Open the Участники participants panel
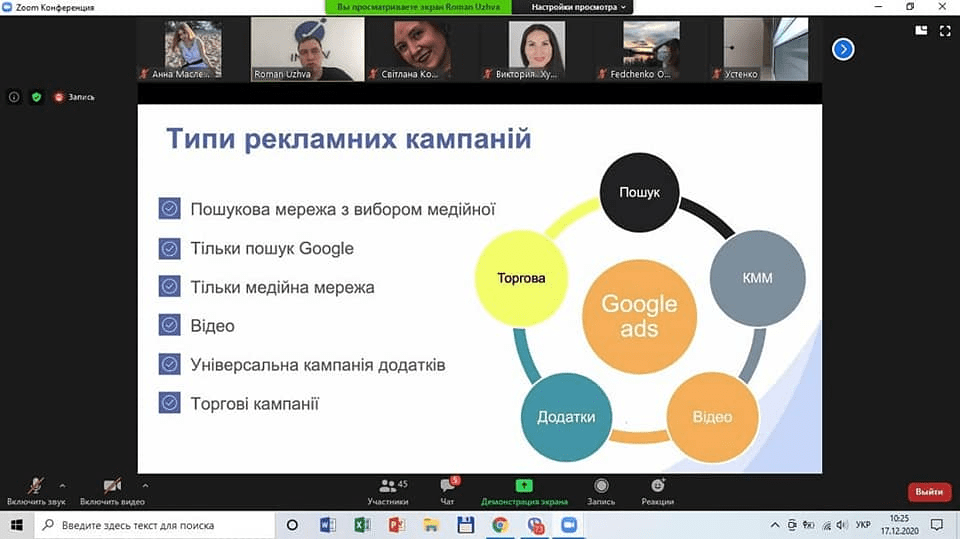Viewport: 960px width, 539px height. (388, 492)
